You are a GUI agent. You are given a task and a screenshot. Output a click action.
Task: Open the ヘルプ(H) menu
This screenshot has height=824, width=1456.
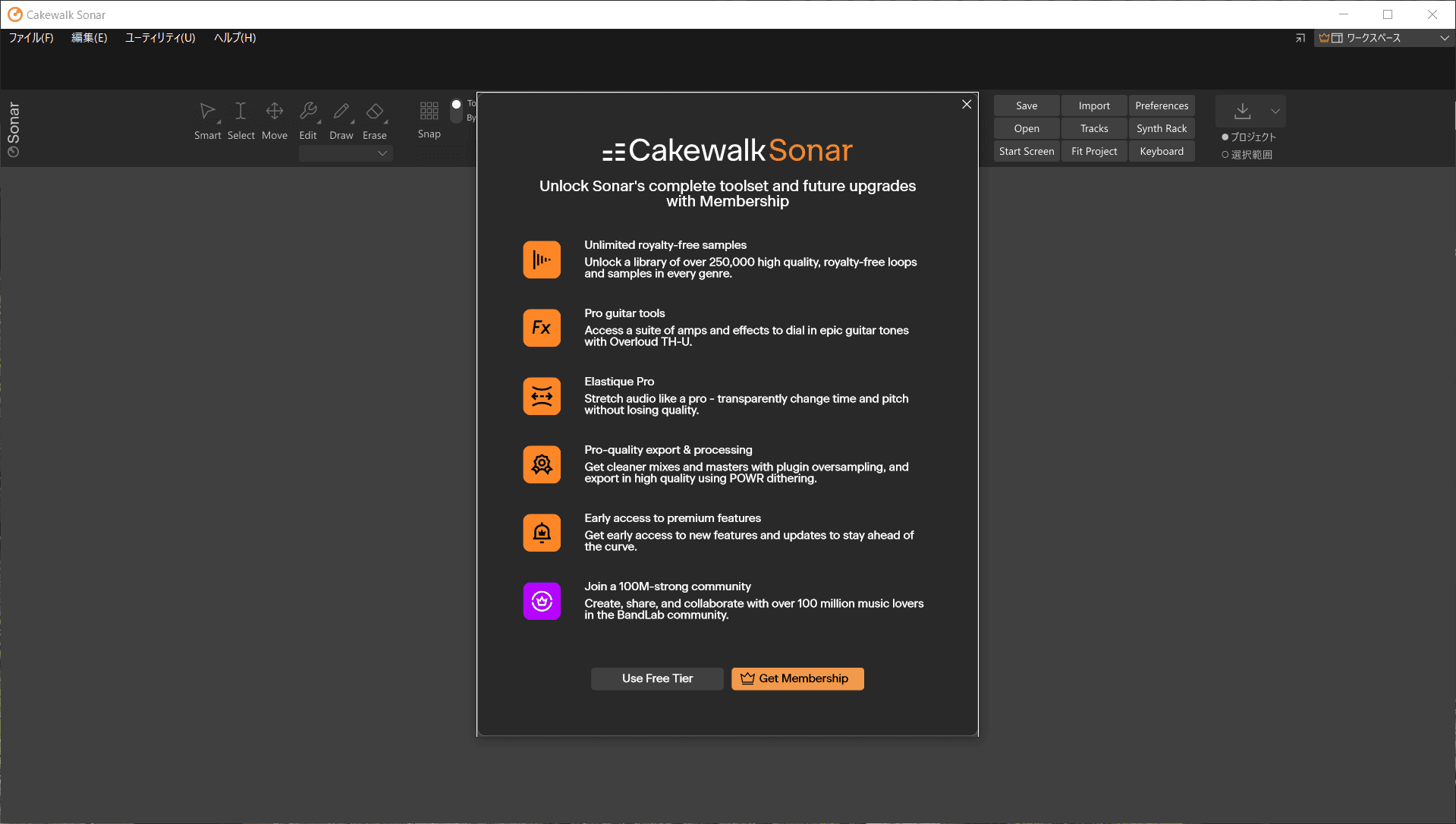(235, 38)
